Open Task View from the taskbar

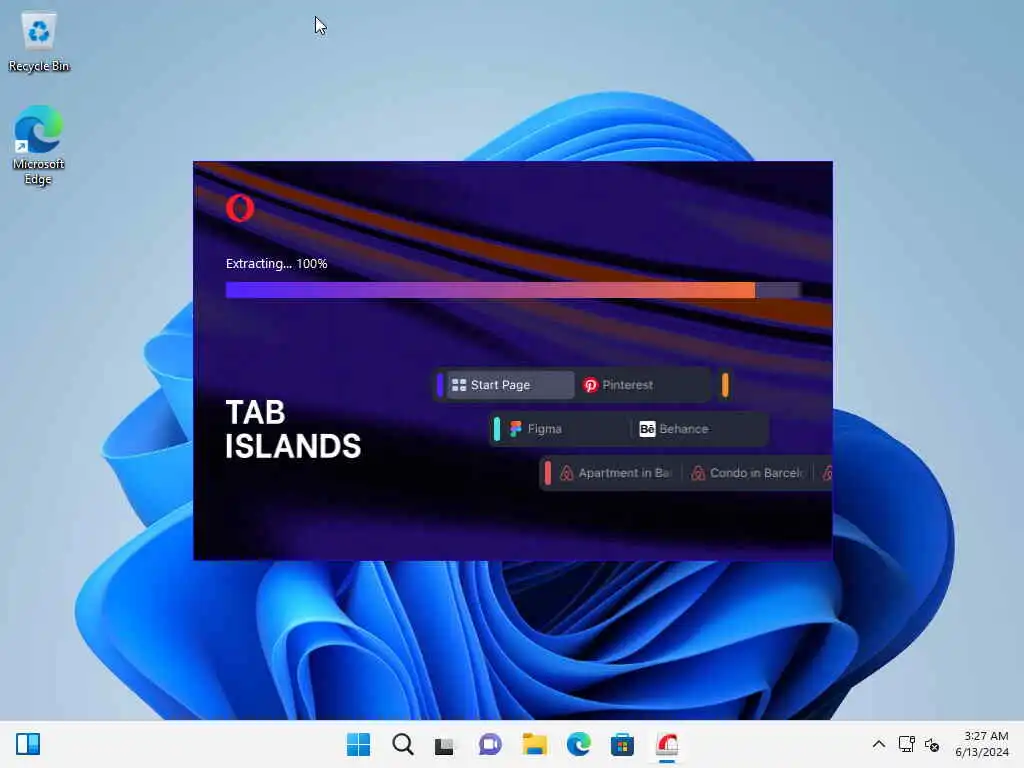pyautogui.click(x=445, y=744)
